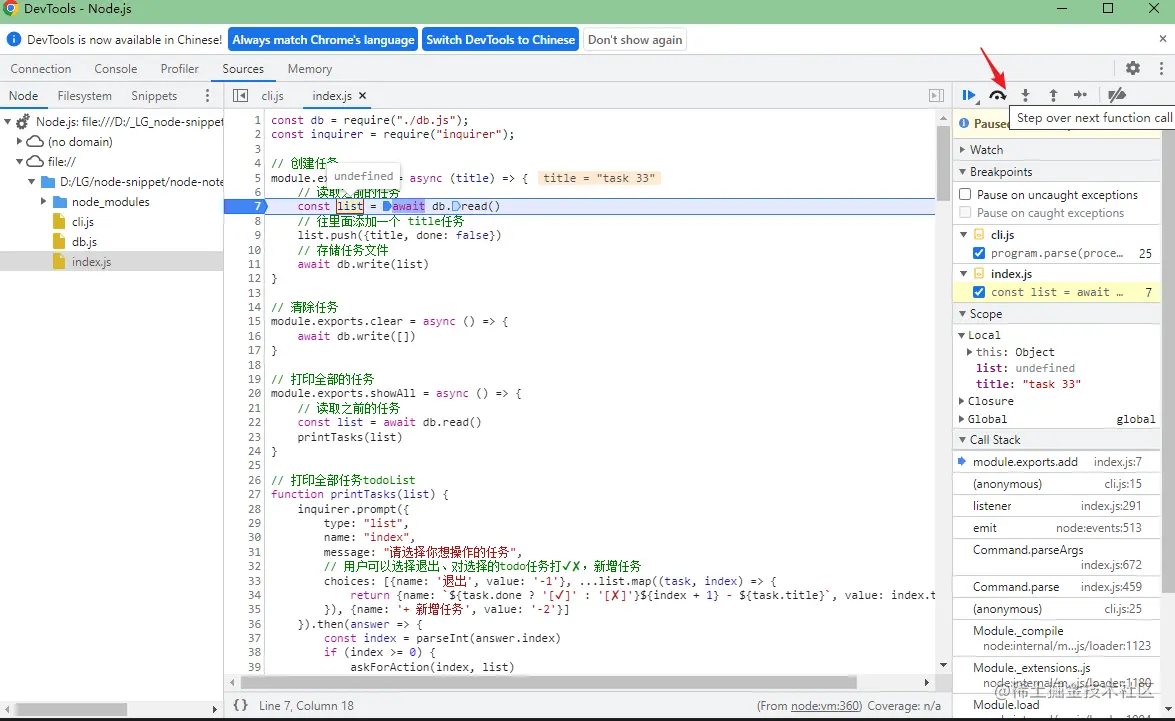Open the Memory tab

[x=309, y=68]
